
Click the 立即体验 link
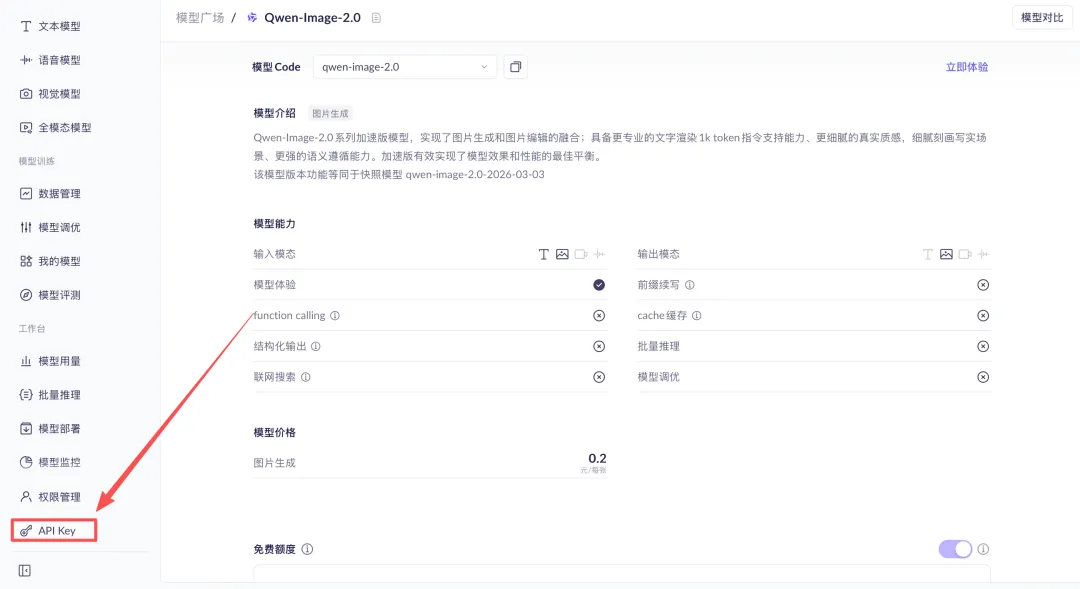point(966,67)
